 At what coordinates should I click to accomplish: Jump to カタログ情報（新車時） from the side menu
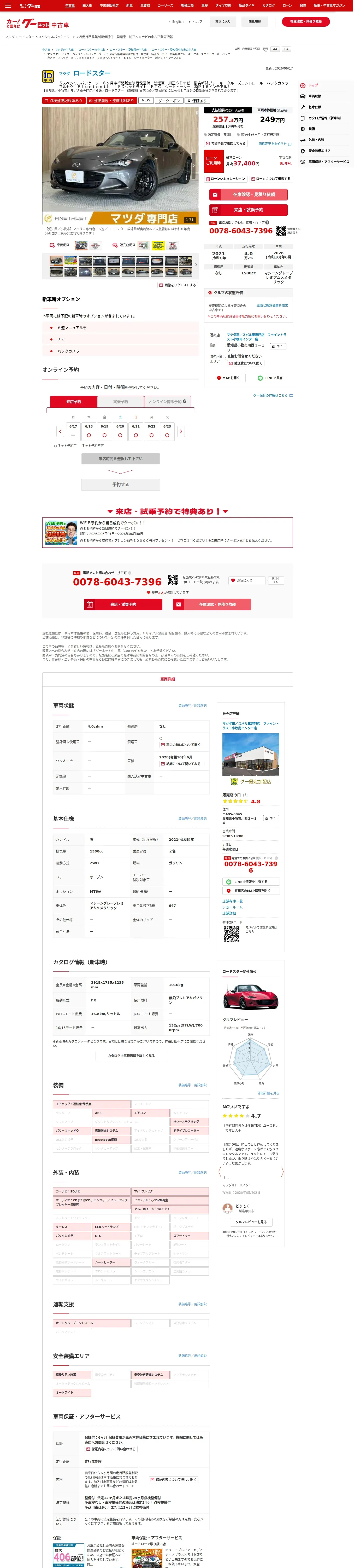point(321,118)
